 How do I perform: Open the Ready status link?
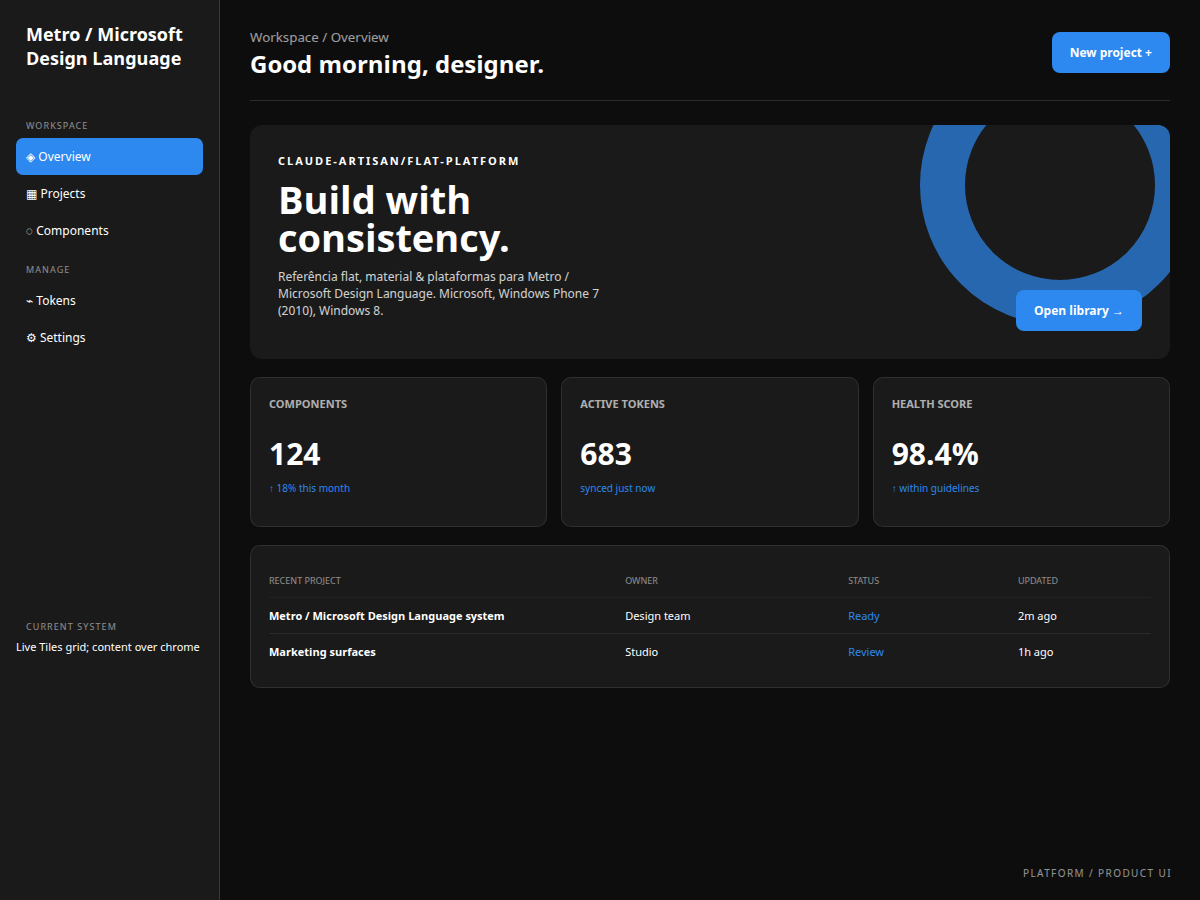click(864, 616)
